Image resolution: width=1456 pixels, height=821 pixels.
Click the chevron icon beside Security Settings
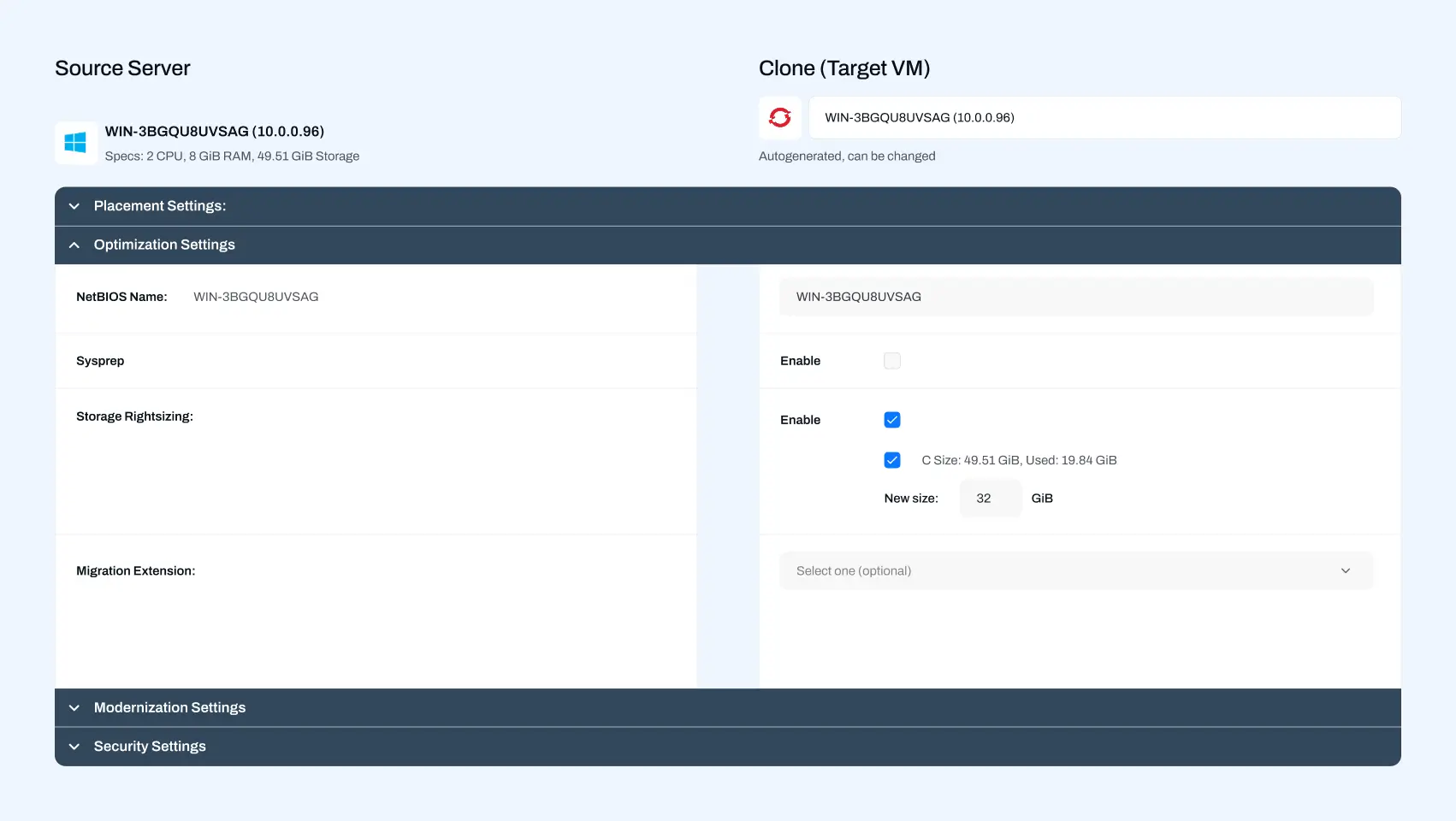[74, 747]
